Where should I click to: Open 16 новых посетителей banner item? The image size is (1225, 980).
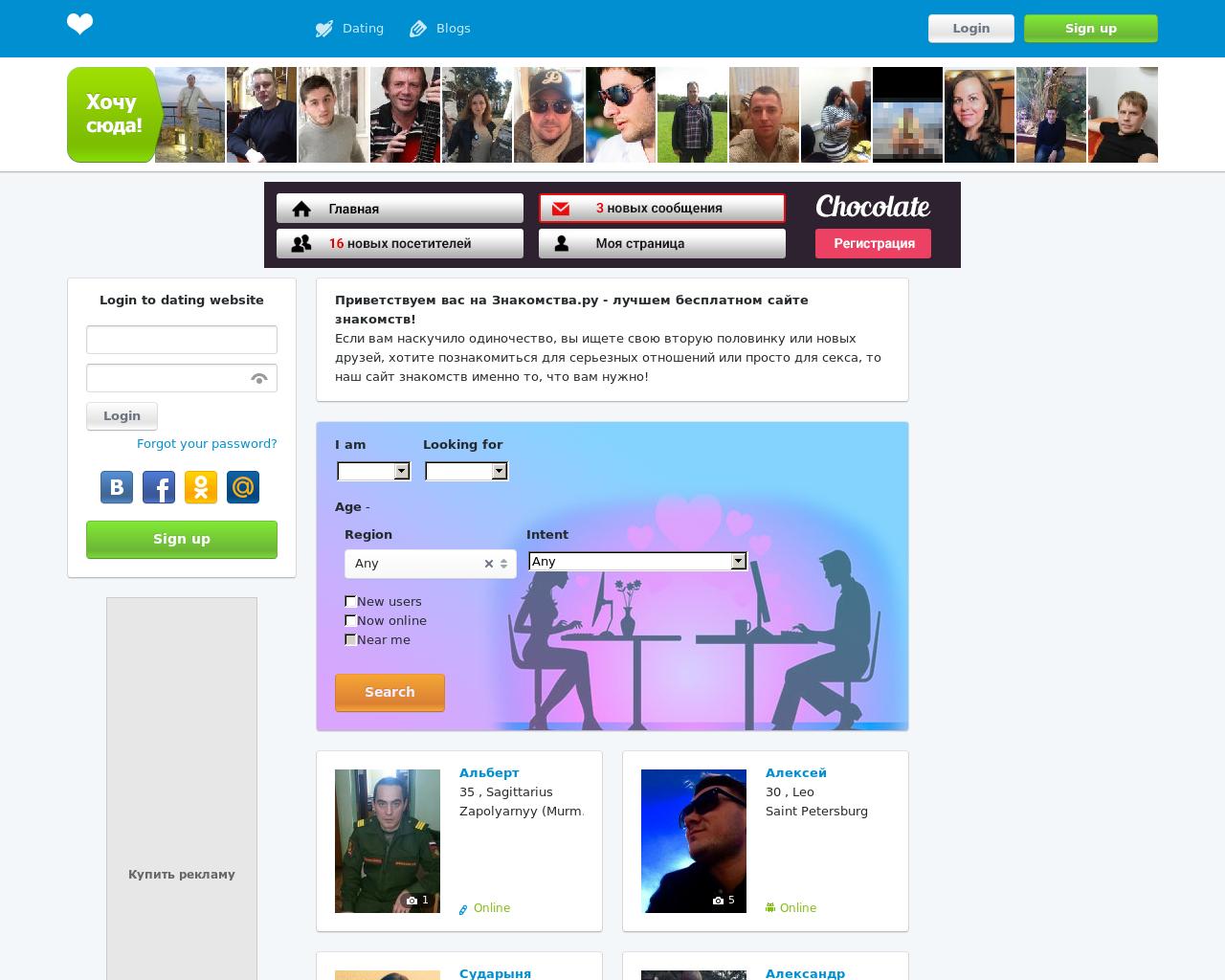[400, 243]
